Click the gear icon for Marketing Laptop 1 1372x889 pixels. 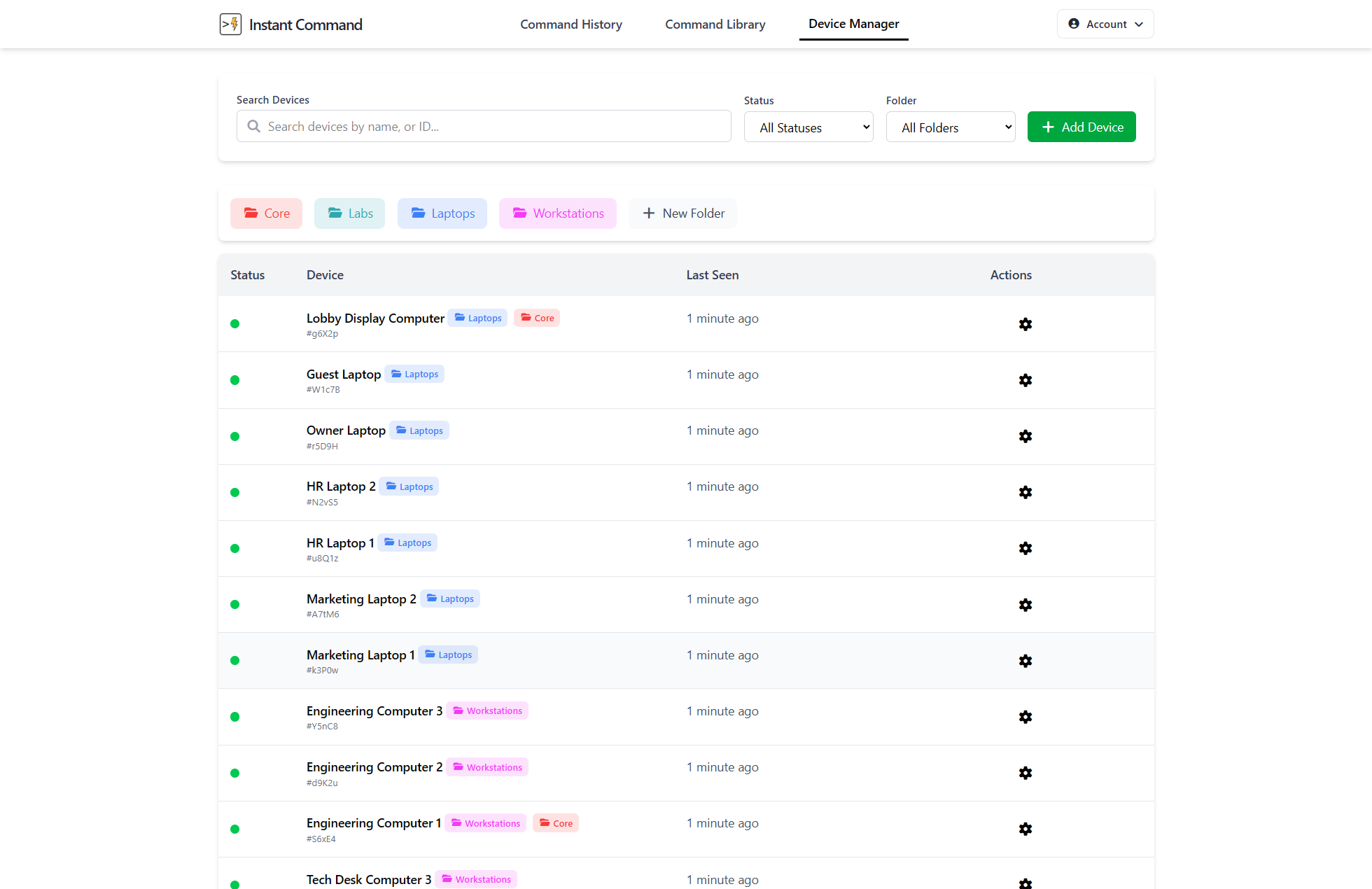pos(1025,660)
